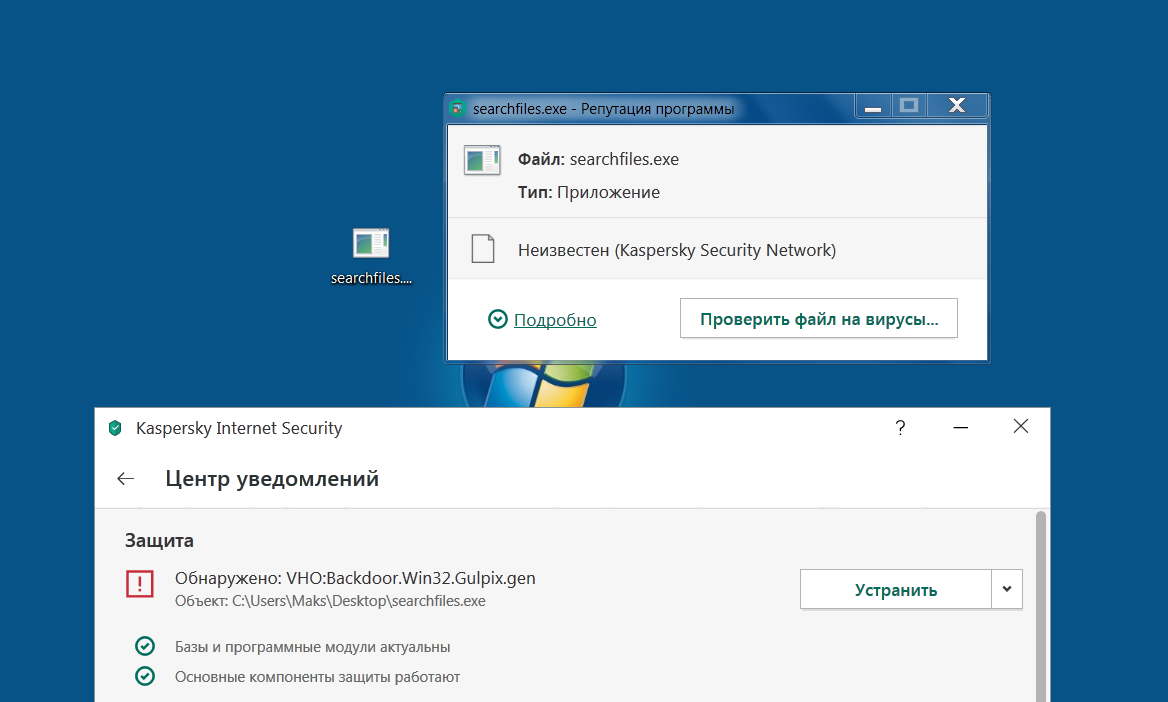Maximize the searchfiles.exe reputation window
1168x702 pixels.
tap(909, 107)
